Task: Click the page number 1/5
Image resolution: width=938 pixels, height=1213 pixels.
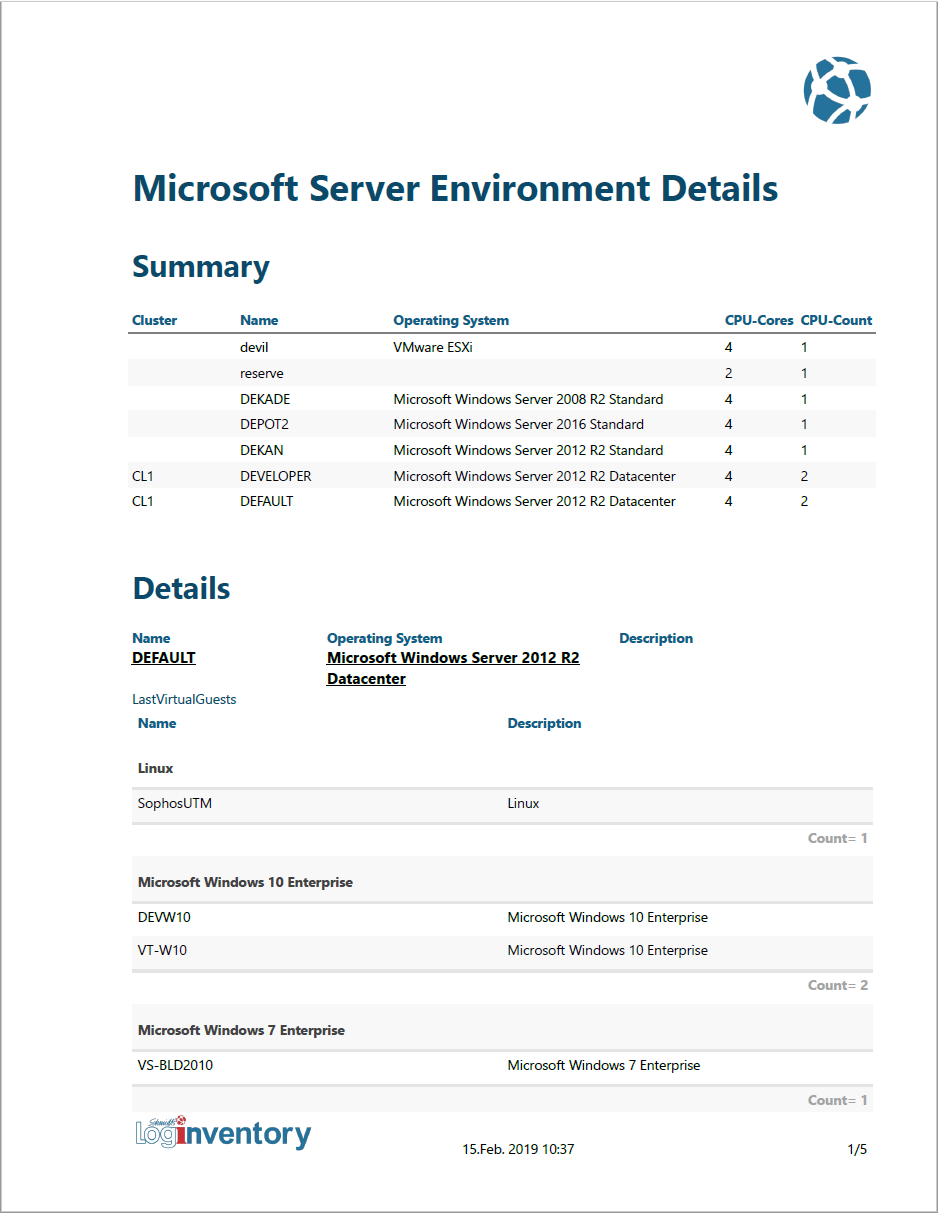Action: [857, 1149]
